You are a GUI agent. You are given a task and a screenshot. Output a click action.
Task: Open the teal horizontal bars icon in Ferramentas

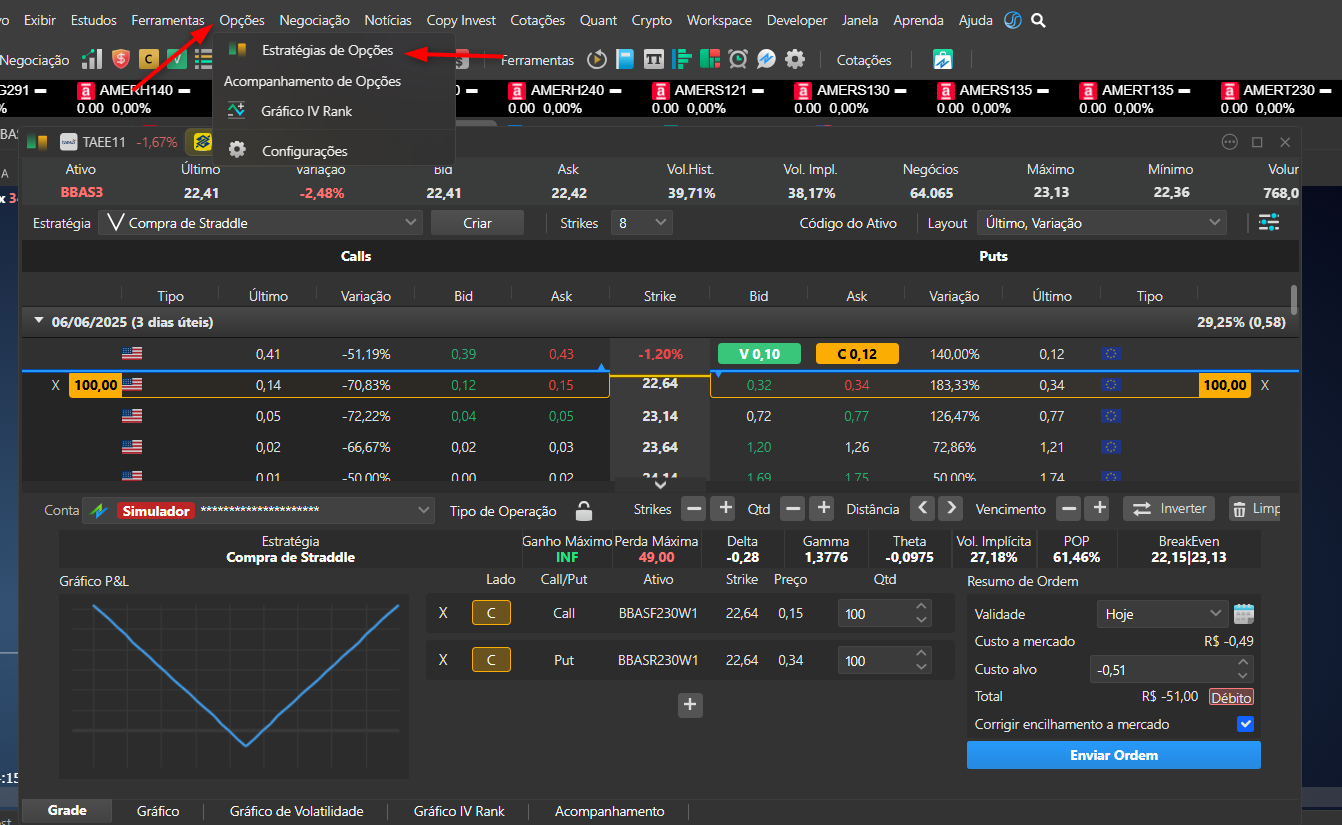(682, 60)
